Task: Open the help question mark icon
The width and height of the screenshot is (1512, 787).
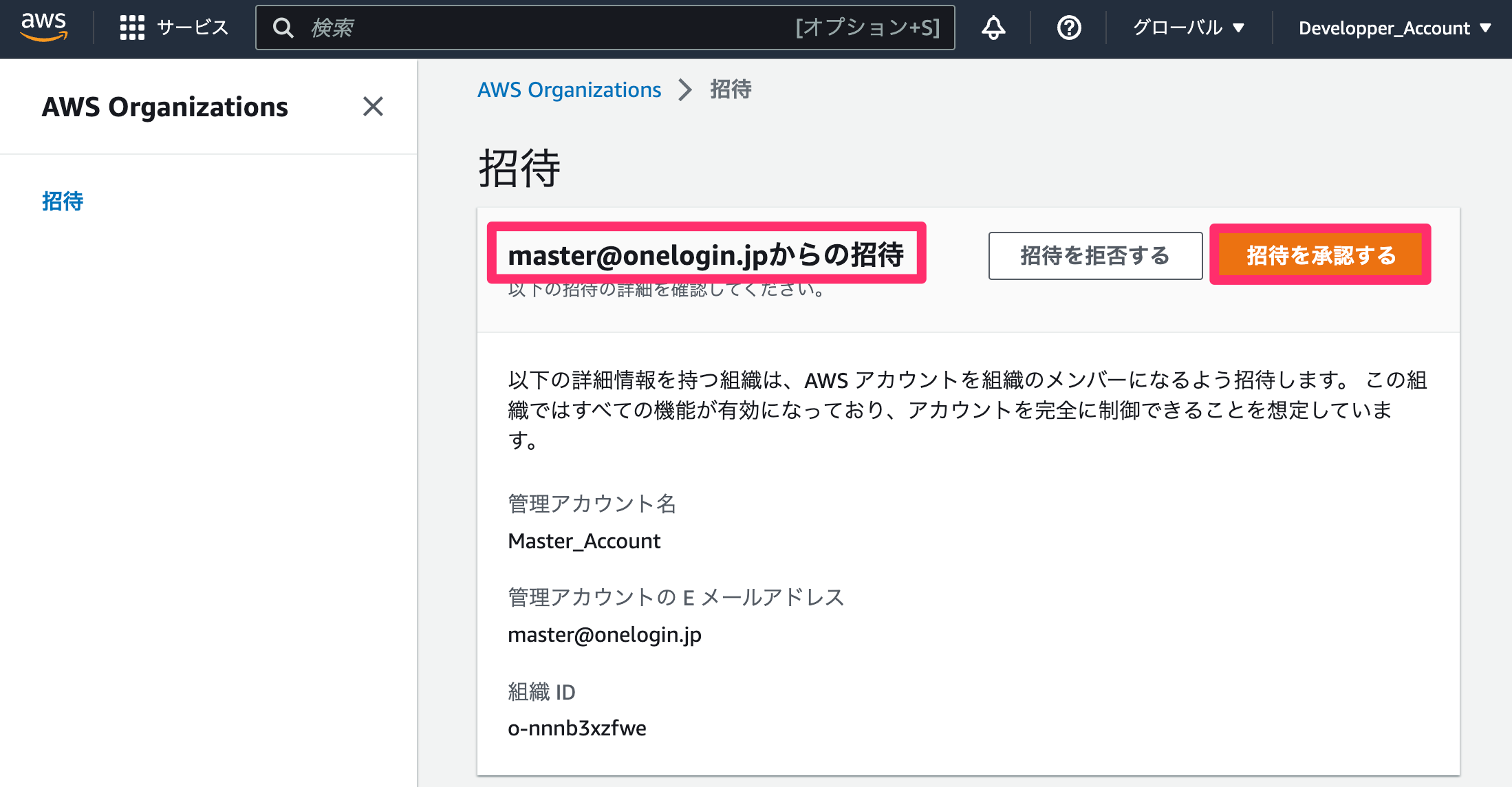Action: coord(1069,28)
